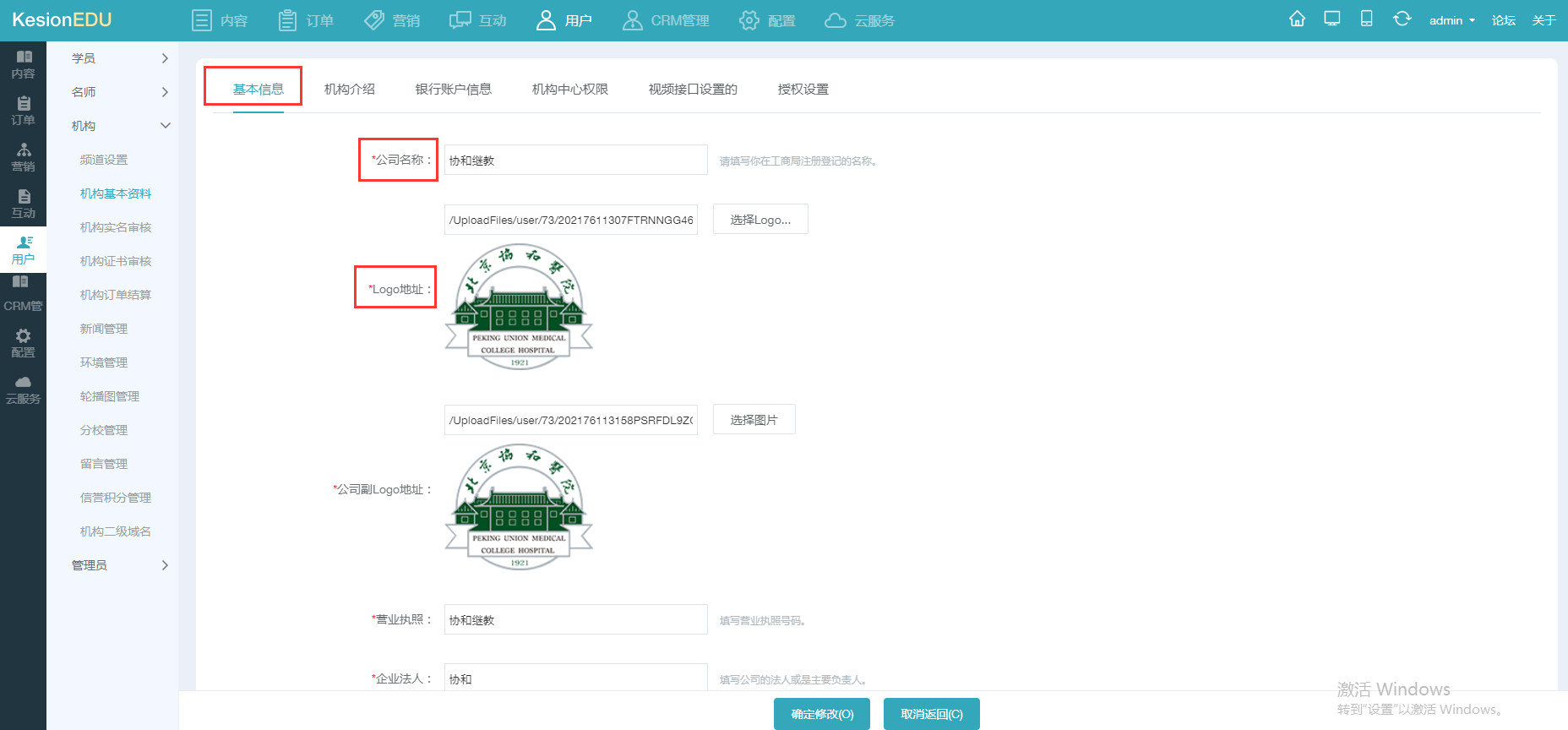This screenshot has width=1568, height=730.
Task: Open the admin account dropdown
Action: pyautogui.click(x=1451, y=20)
